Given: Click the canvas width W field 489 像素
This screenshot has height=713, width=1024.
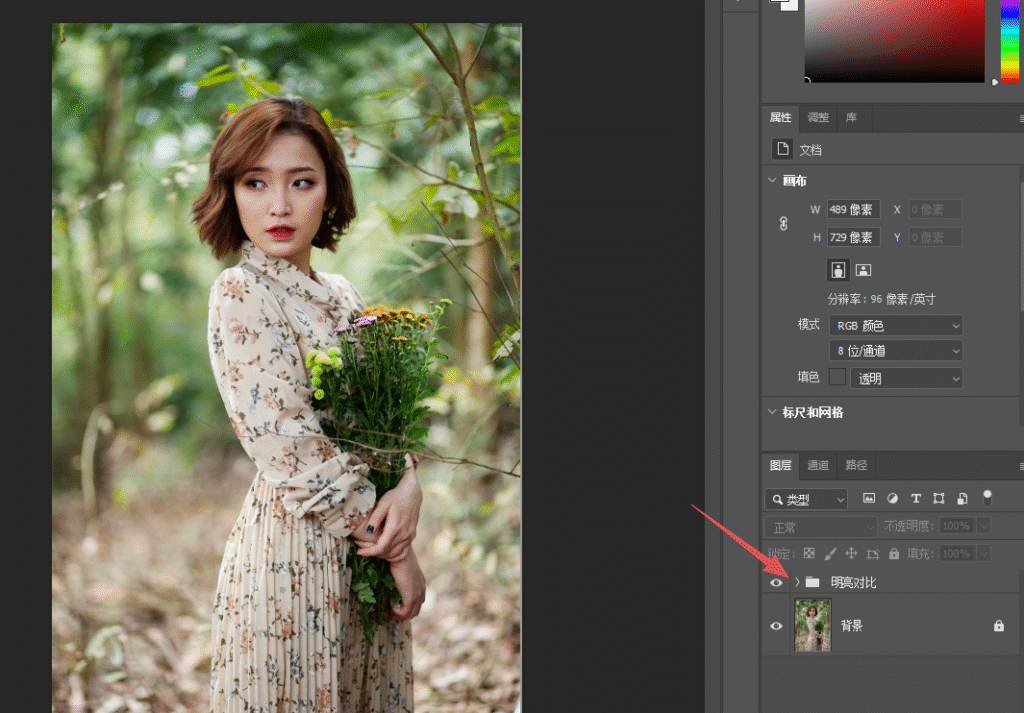Looking at the screenshot, I should (854, 210).
